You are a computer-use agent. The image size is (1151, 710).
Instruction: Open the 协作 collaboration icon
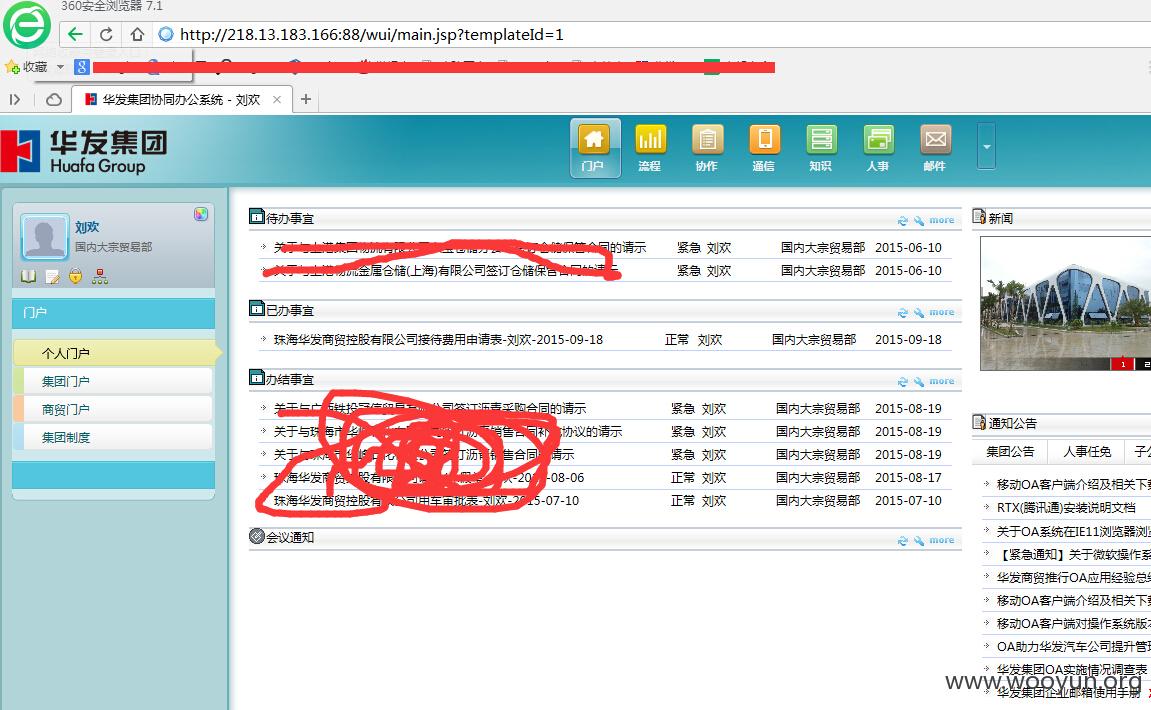click(x=707, y=148)
